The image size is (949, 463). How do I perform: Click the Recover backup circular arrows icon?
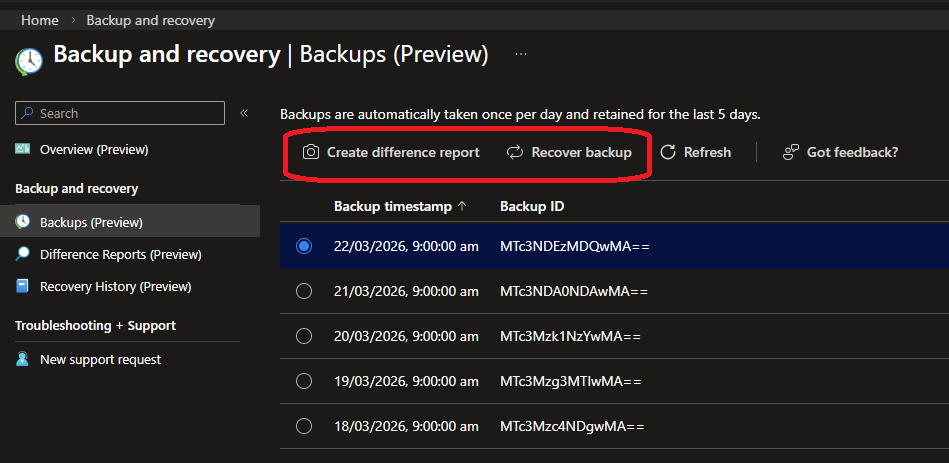pyautogui.click(x=515, y=153)
